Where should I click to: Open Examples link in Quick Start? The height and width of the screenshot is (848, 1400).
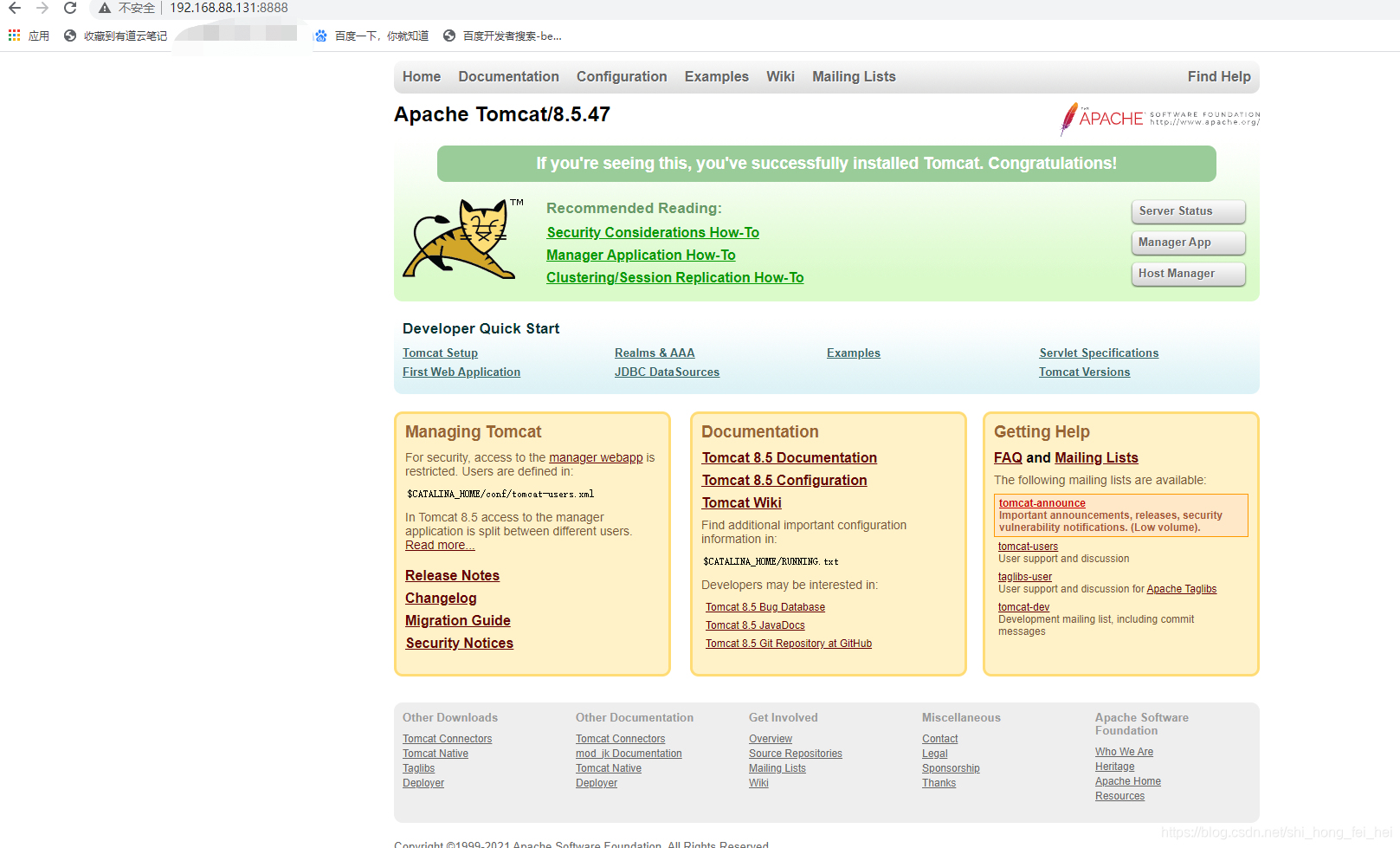[854, 353]
